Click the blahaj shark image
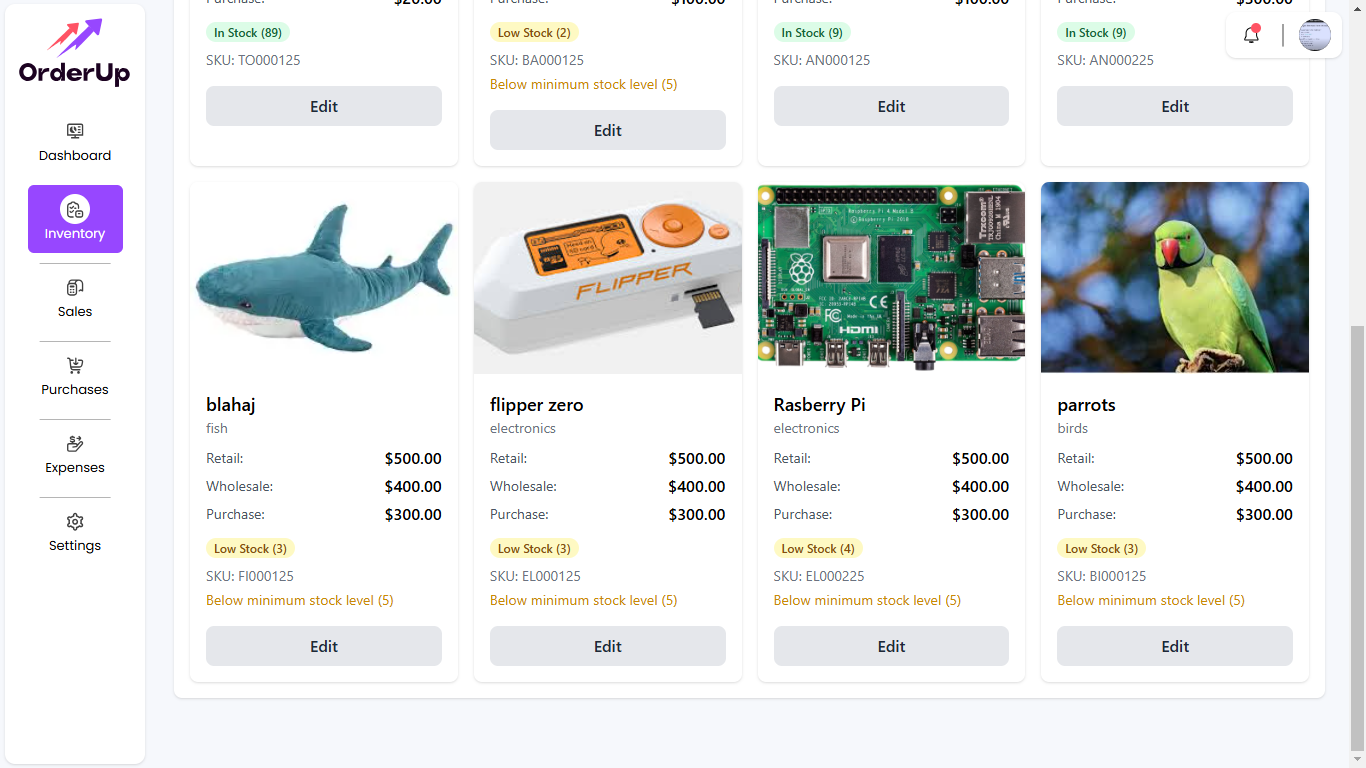 pos(324,278)
